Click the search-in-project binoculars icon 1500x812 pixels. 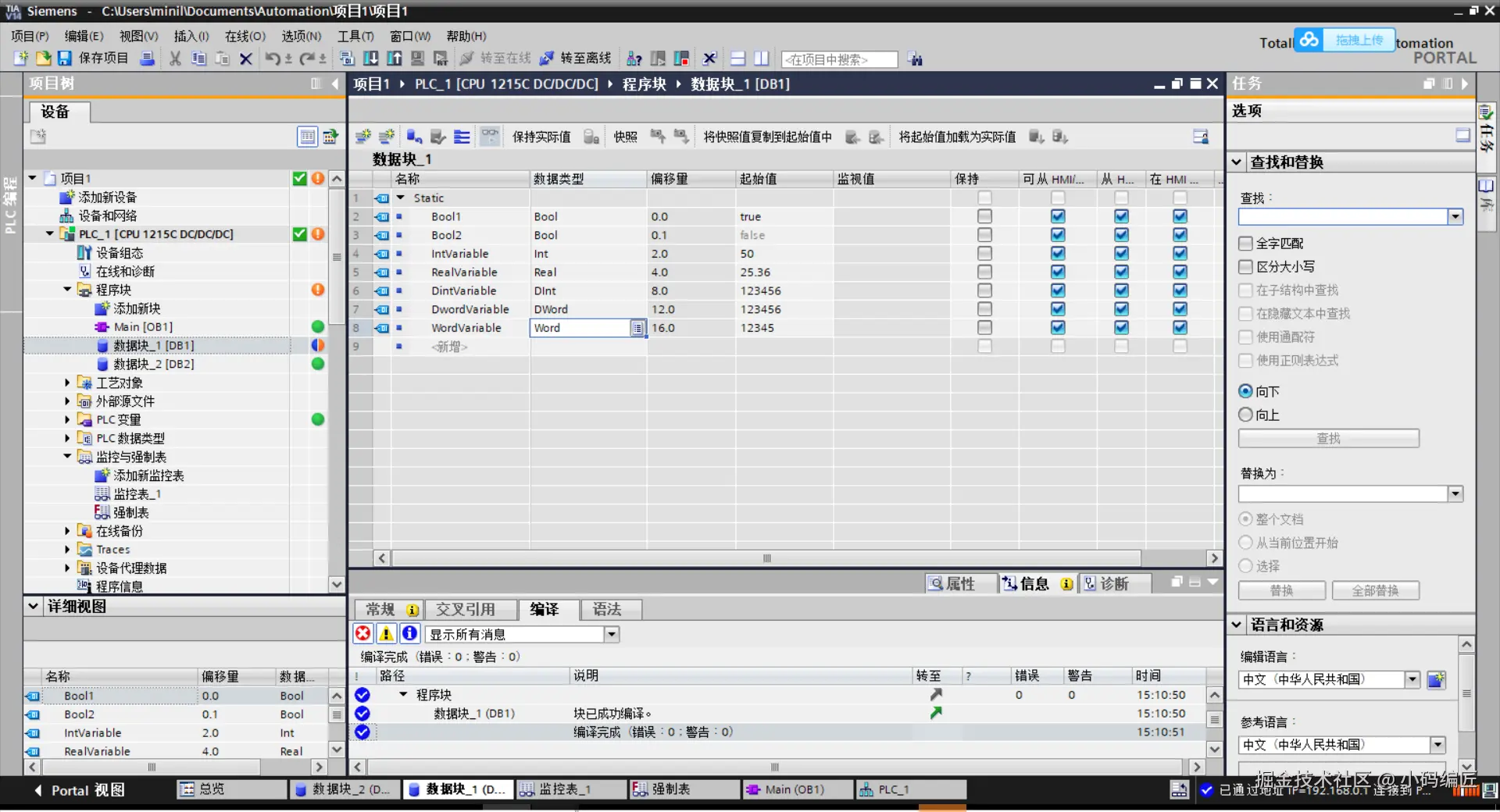point(916,59)
